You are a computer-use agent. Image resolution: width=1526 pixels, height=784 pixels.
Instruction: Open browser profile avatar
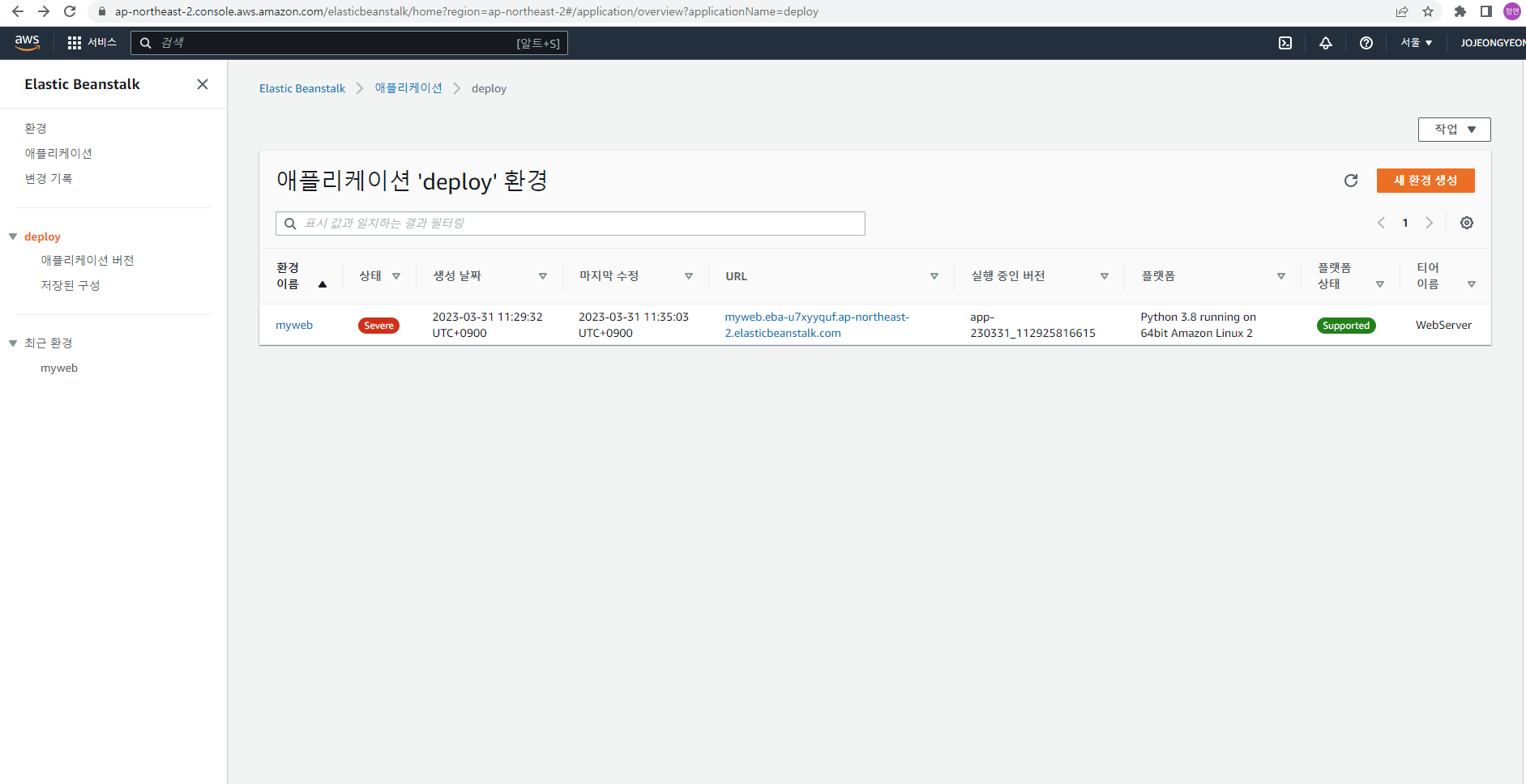tap(1512, 11)
